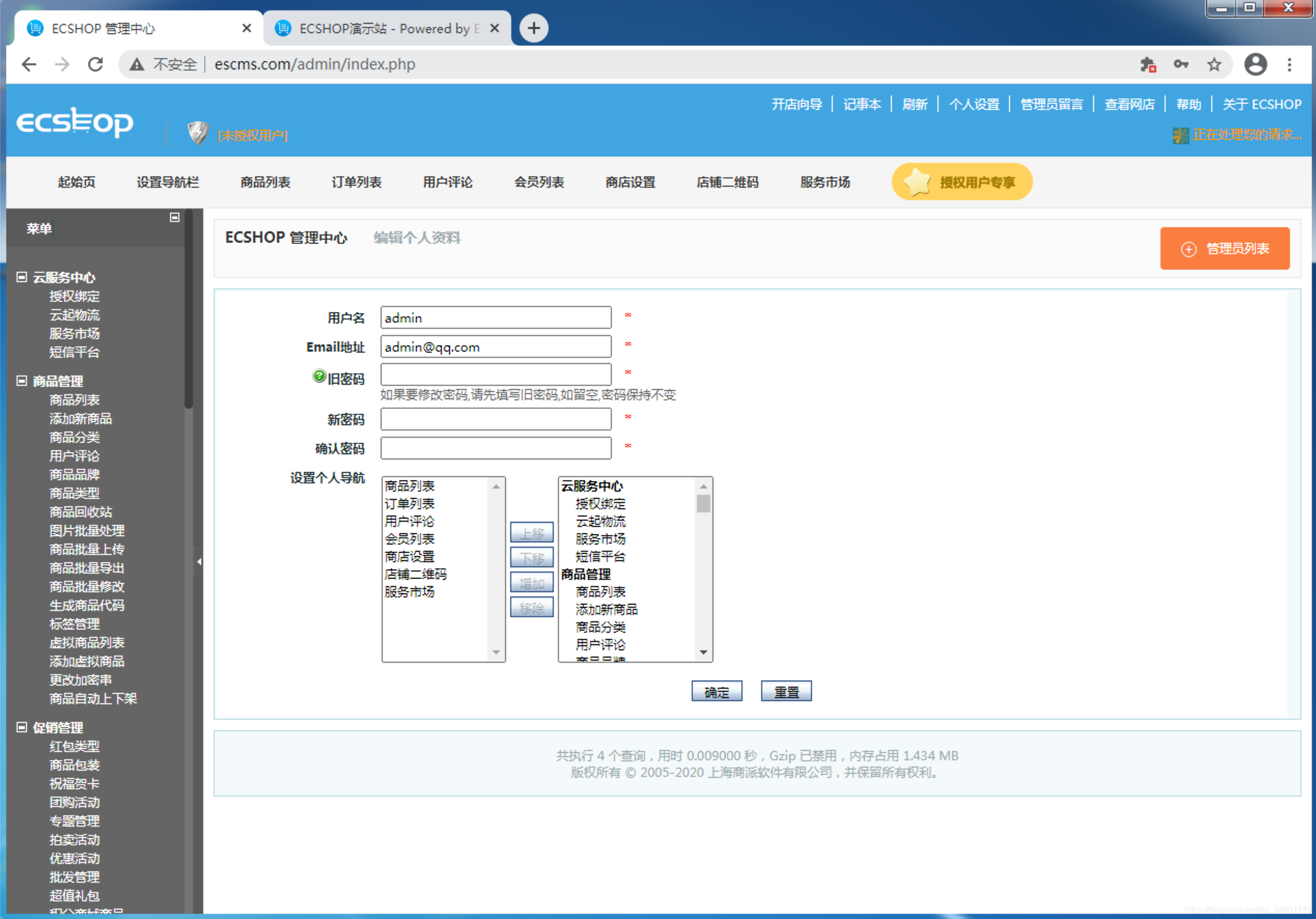Click the browser address bar URL
Viewport: 1316px width, 919px height.
click(315, 64)
